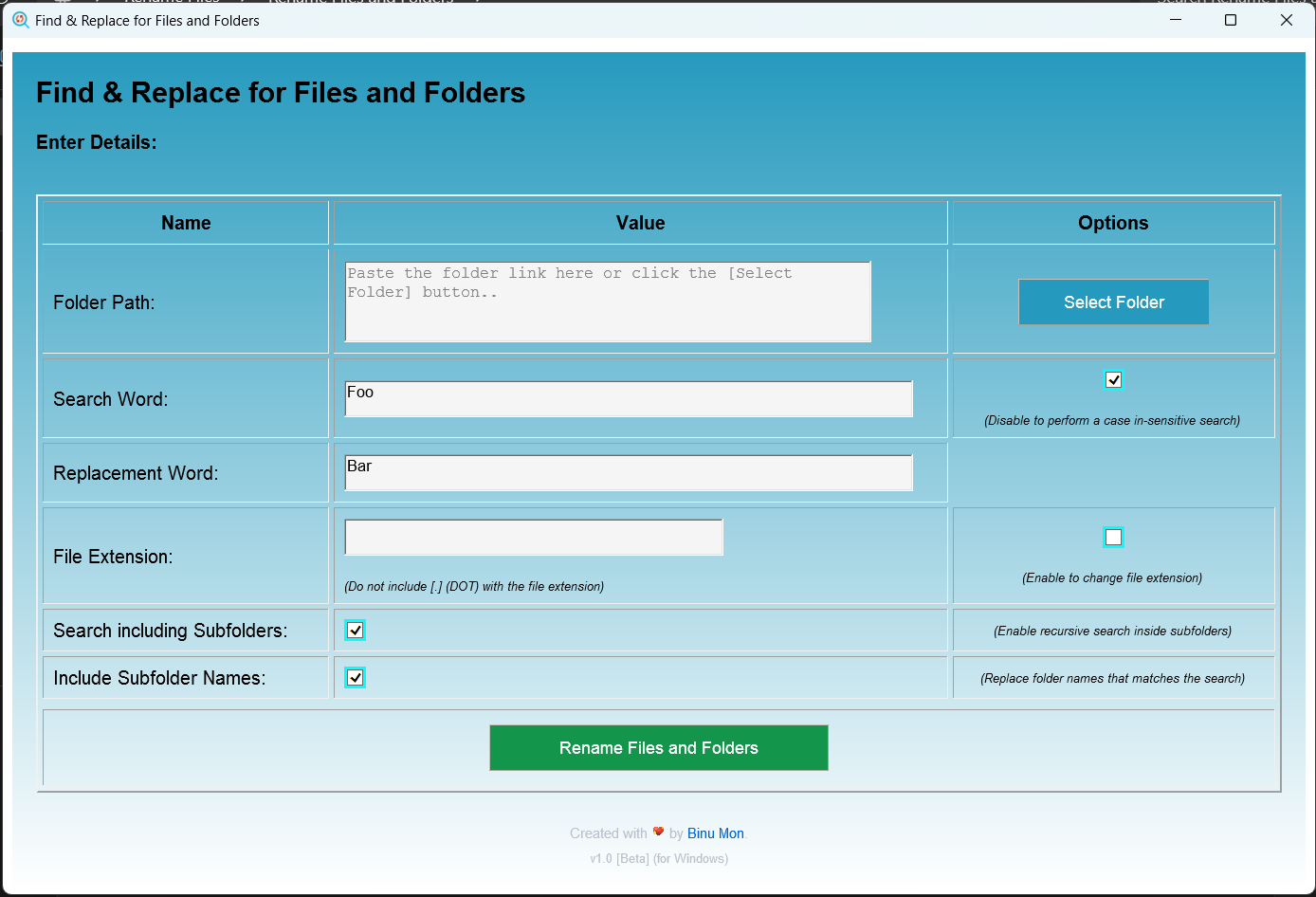Click the empty File Extension input field
This screenshot has width=1316, height=897.
point(534,537)
